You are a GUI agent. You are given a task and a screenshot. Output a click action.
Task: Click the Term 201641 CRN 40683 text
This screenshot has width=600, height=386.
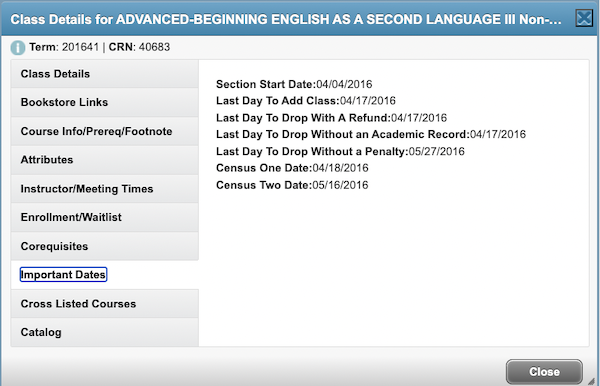pos(99,47)
